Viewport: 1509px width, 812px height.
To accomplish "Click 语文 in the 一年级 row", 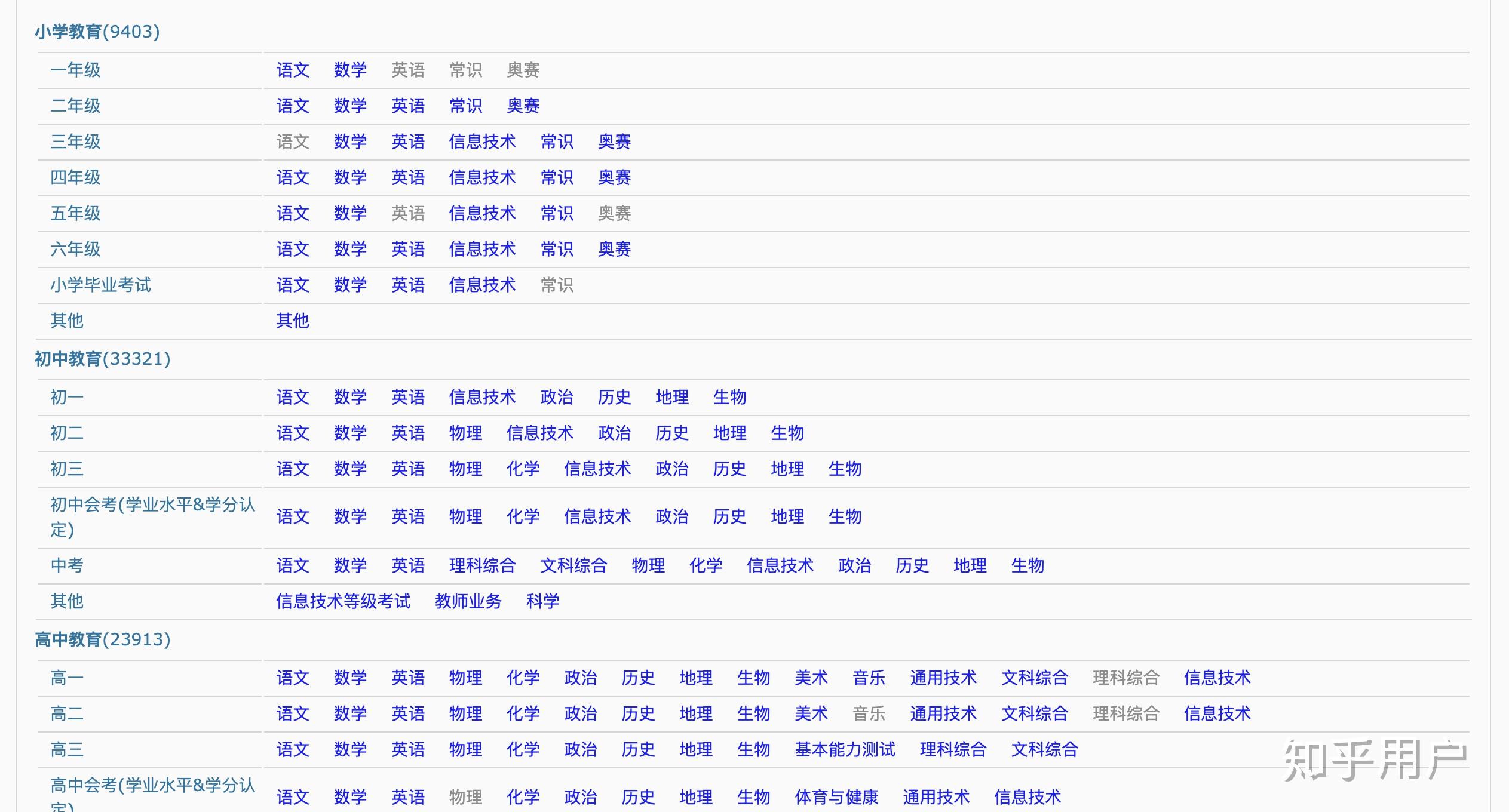I will coord(293,70).
